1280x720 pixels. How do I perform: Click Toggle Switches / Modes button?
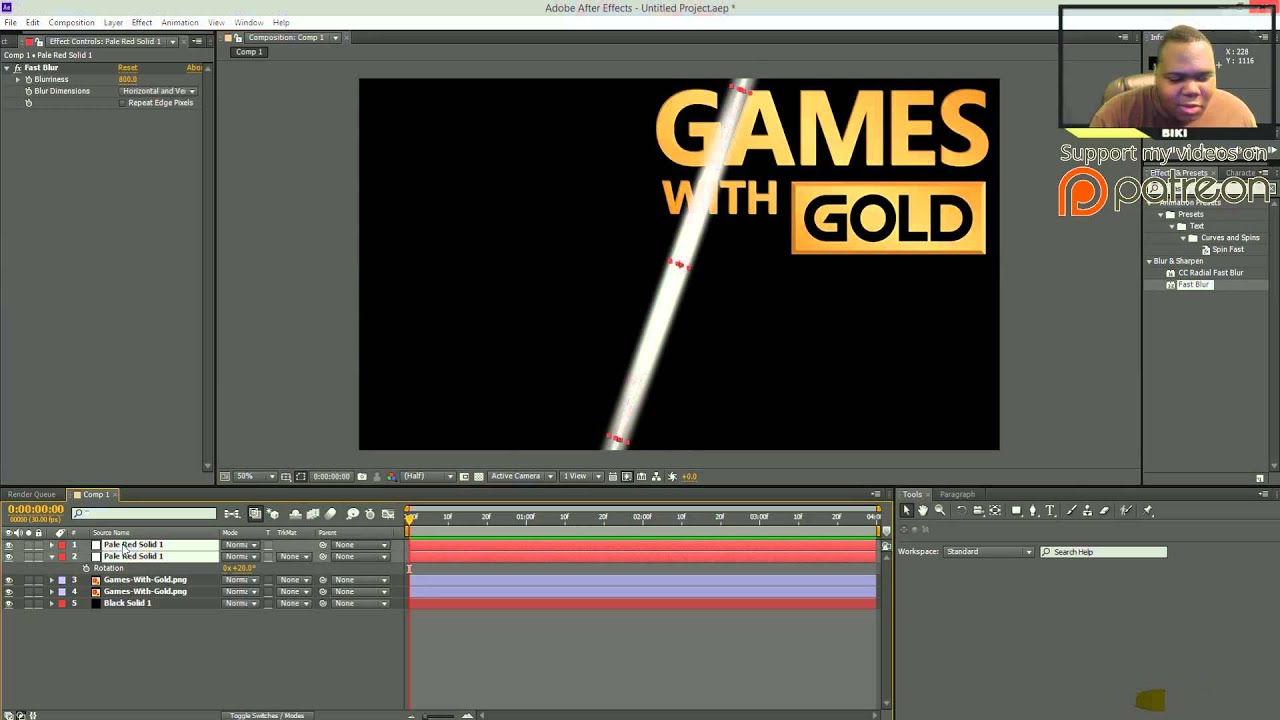tap(267, 715)
